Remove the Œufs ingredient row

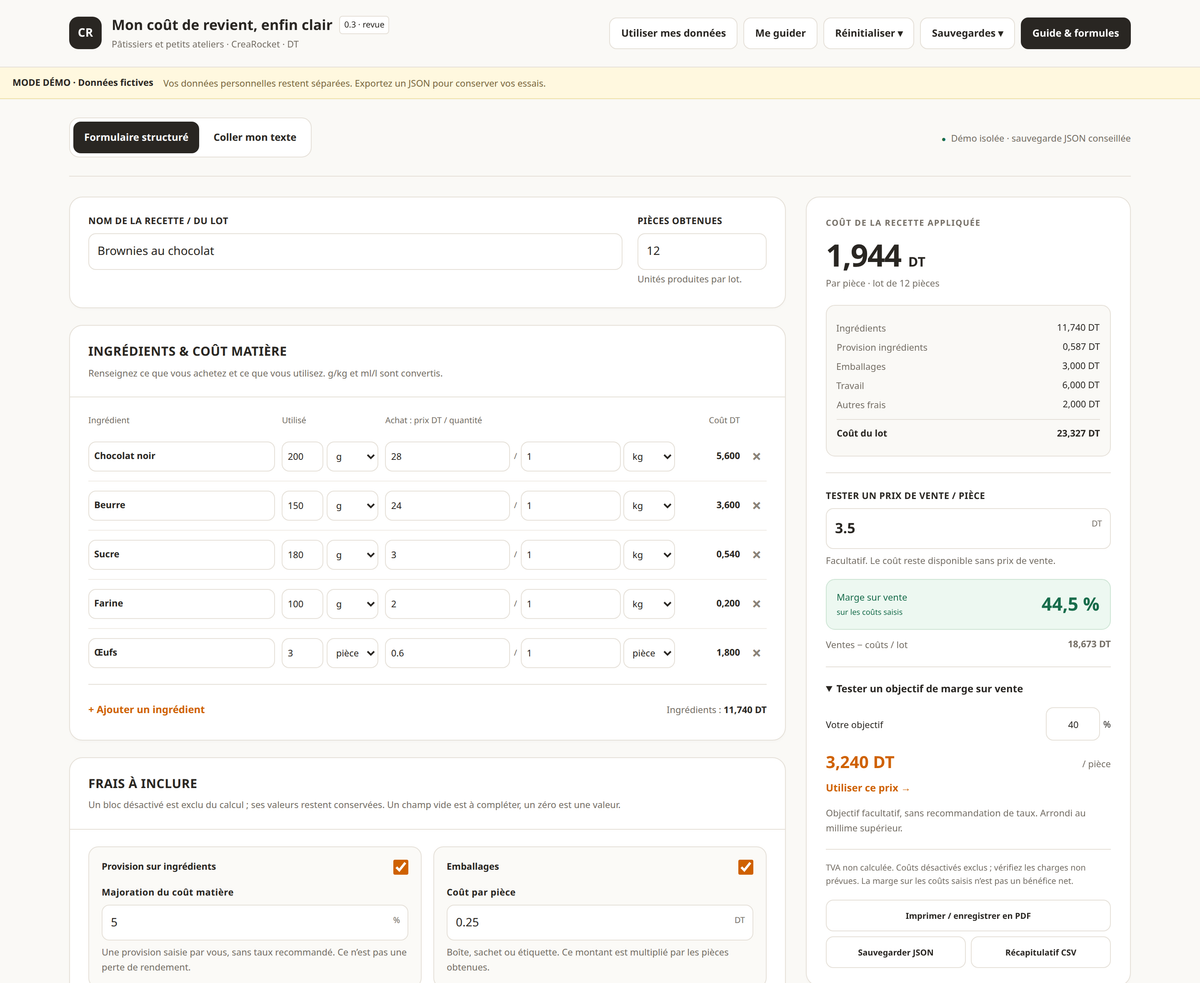coord(756,653)
